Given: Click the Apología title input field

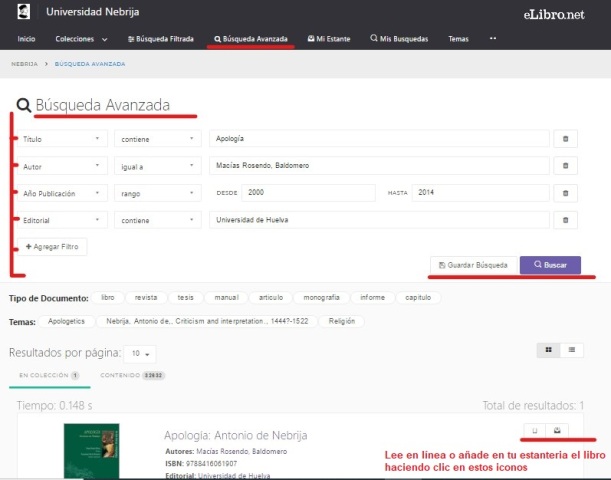Looking at the screenshot, I should point(379,139).
